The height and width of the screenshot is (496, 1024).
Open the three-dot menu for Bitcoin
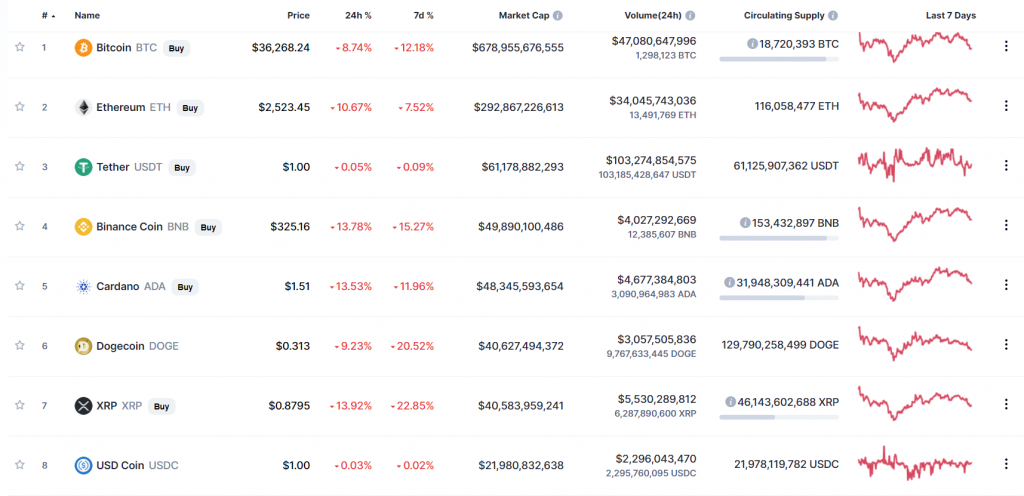1006,46
